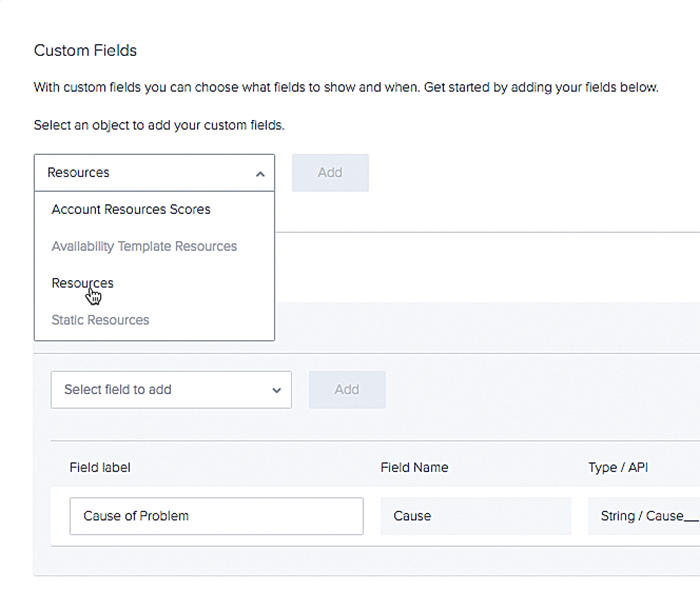This screenshot has width=700, height=611.
Task: Click Add button next to object dropdown
Action: pos(330,173)
